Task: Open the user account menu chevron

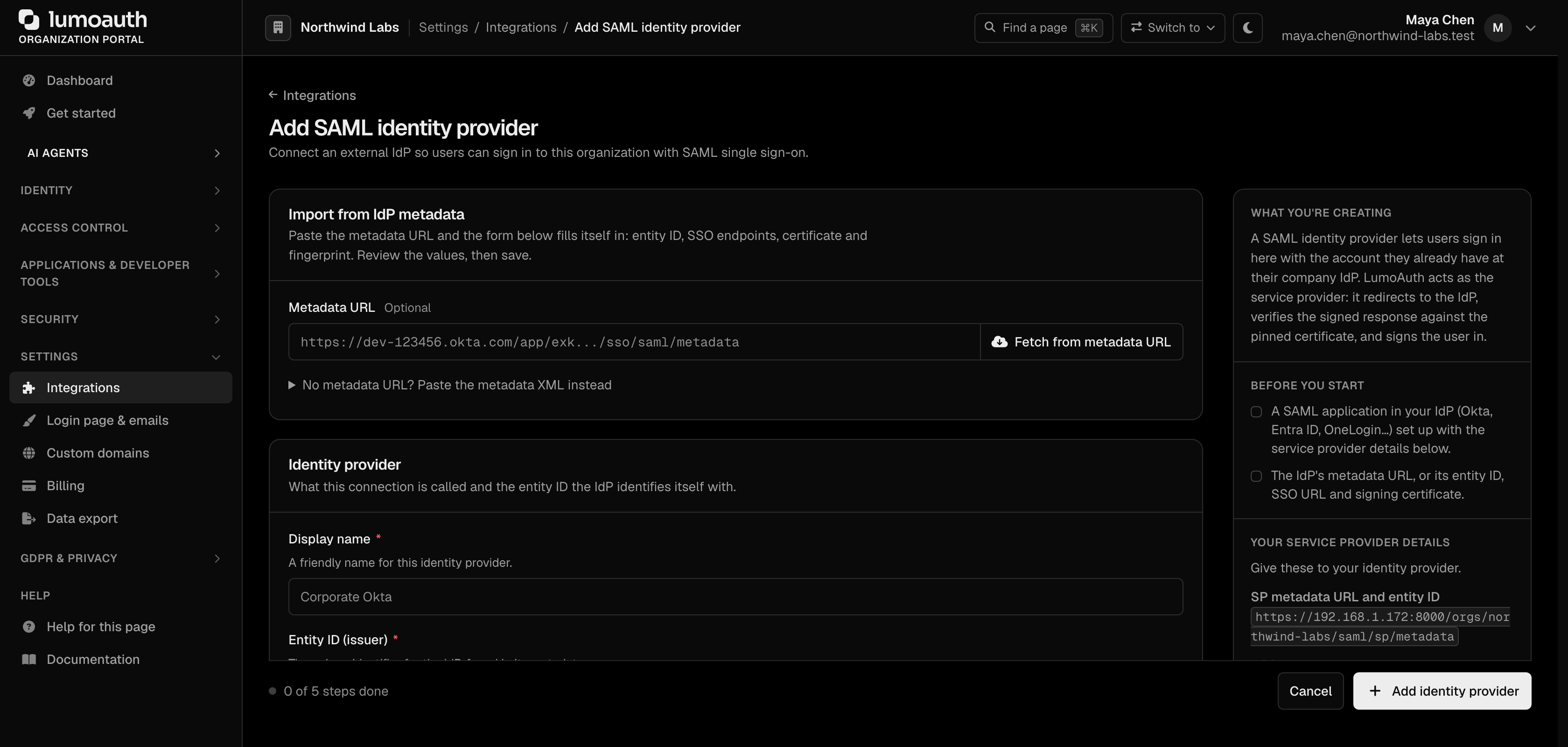Action: coord(1531,28)
